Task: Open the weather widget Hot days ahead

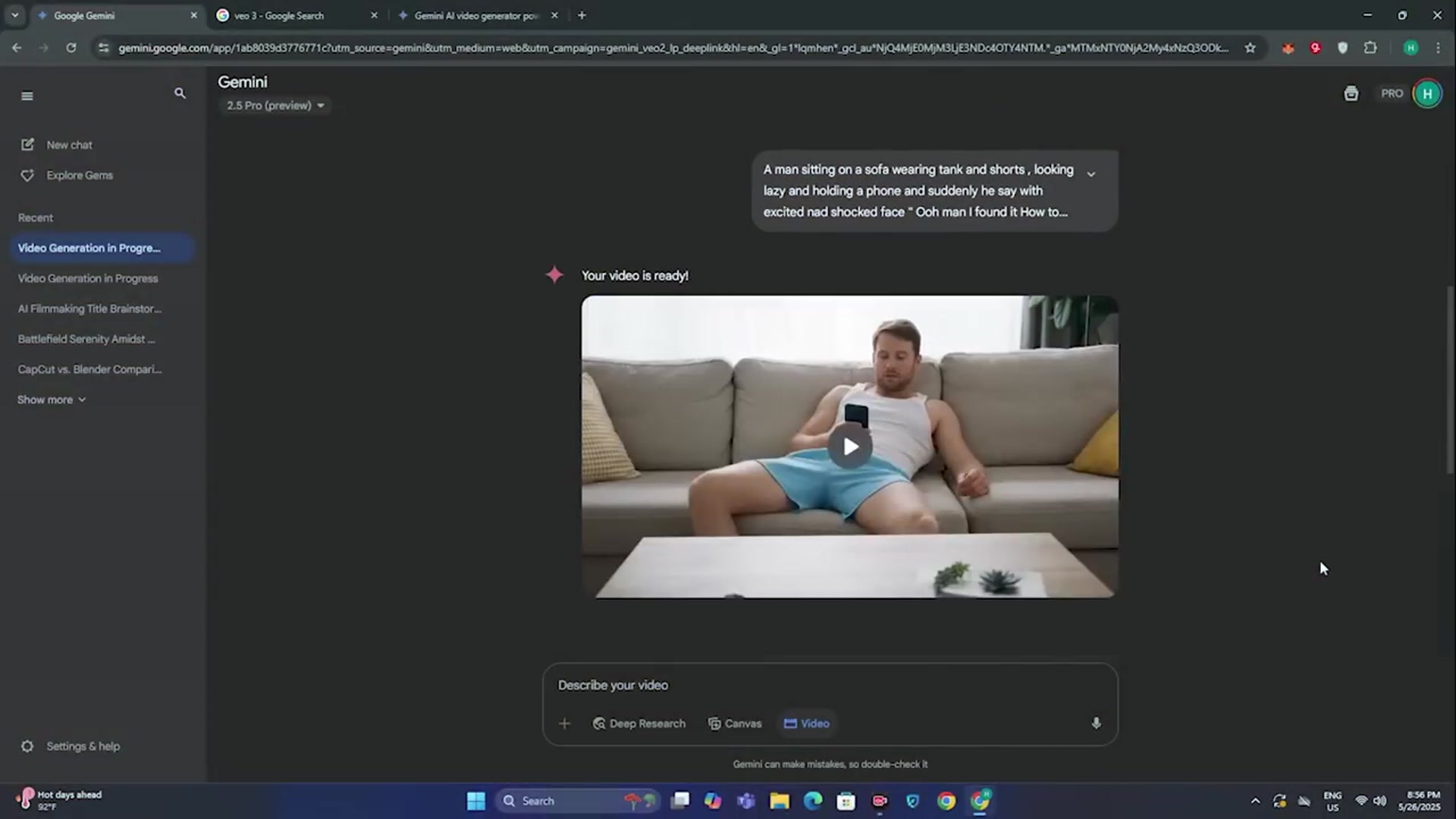Action: 59,800
